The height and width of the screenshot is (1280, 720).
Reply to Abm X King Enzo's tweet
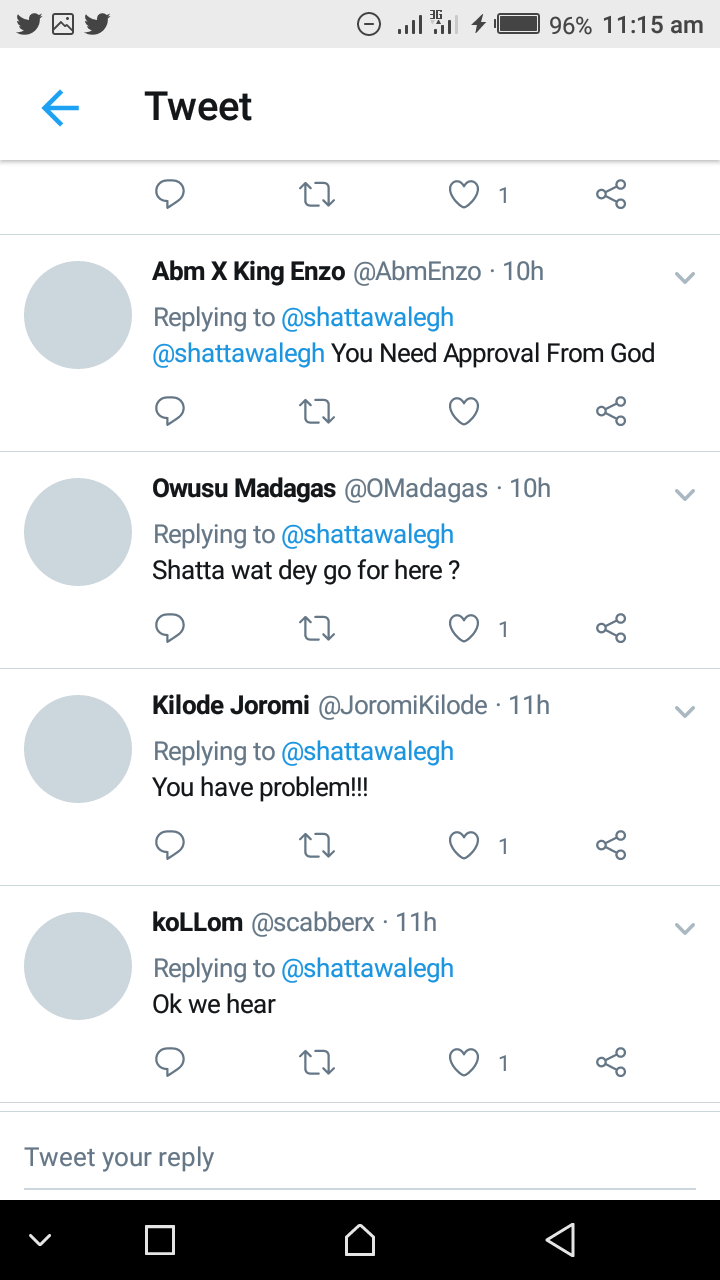(x=170, y=411)
